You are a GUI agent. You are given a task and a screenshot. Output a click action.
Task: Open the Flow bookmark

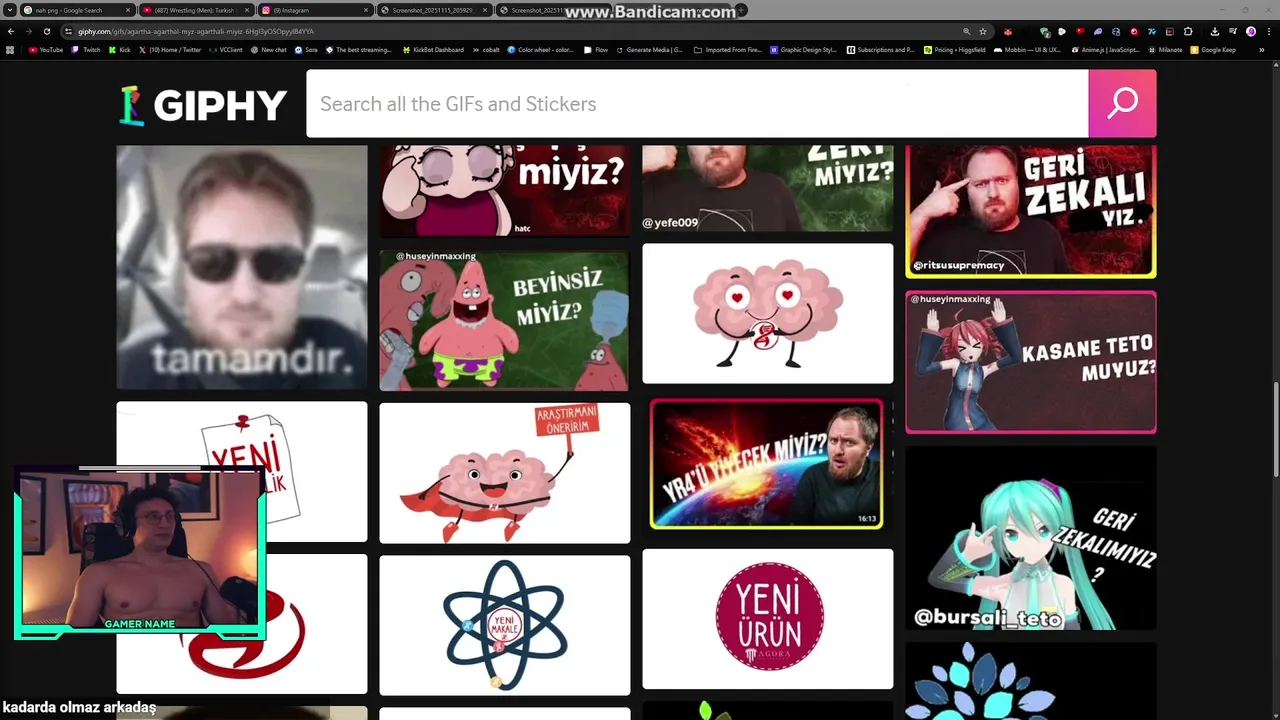pyautogui.click(x=596, y=49)
